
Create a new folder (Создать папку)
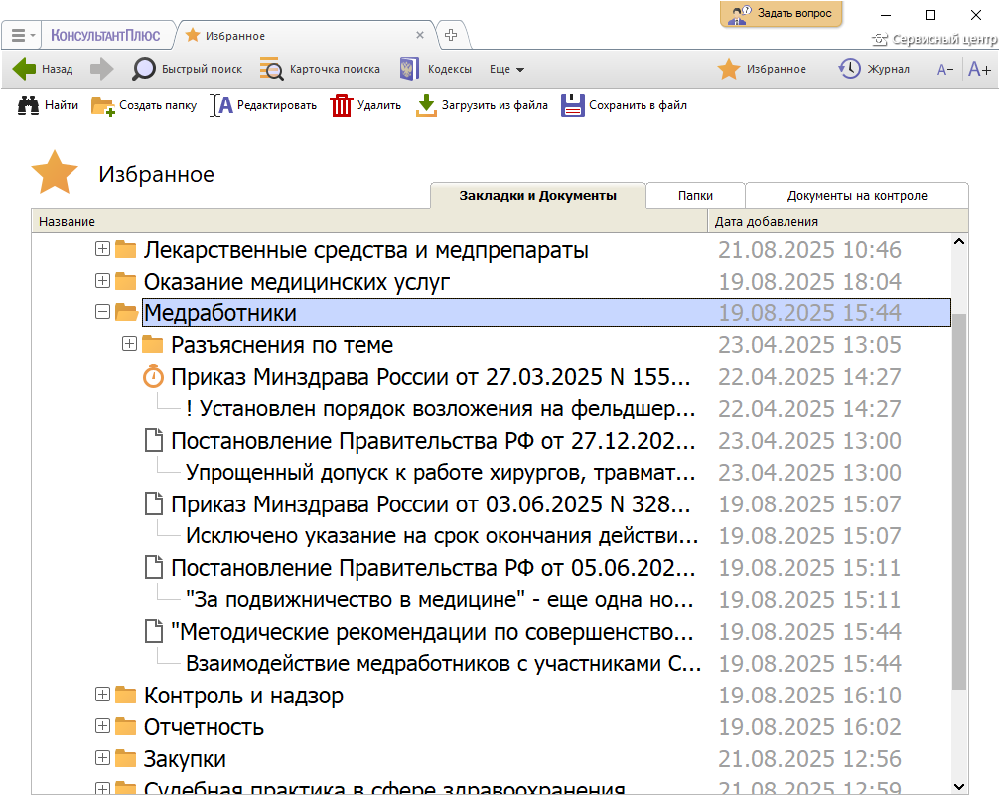pyautogui.click(x=103, y=105)
